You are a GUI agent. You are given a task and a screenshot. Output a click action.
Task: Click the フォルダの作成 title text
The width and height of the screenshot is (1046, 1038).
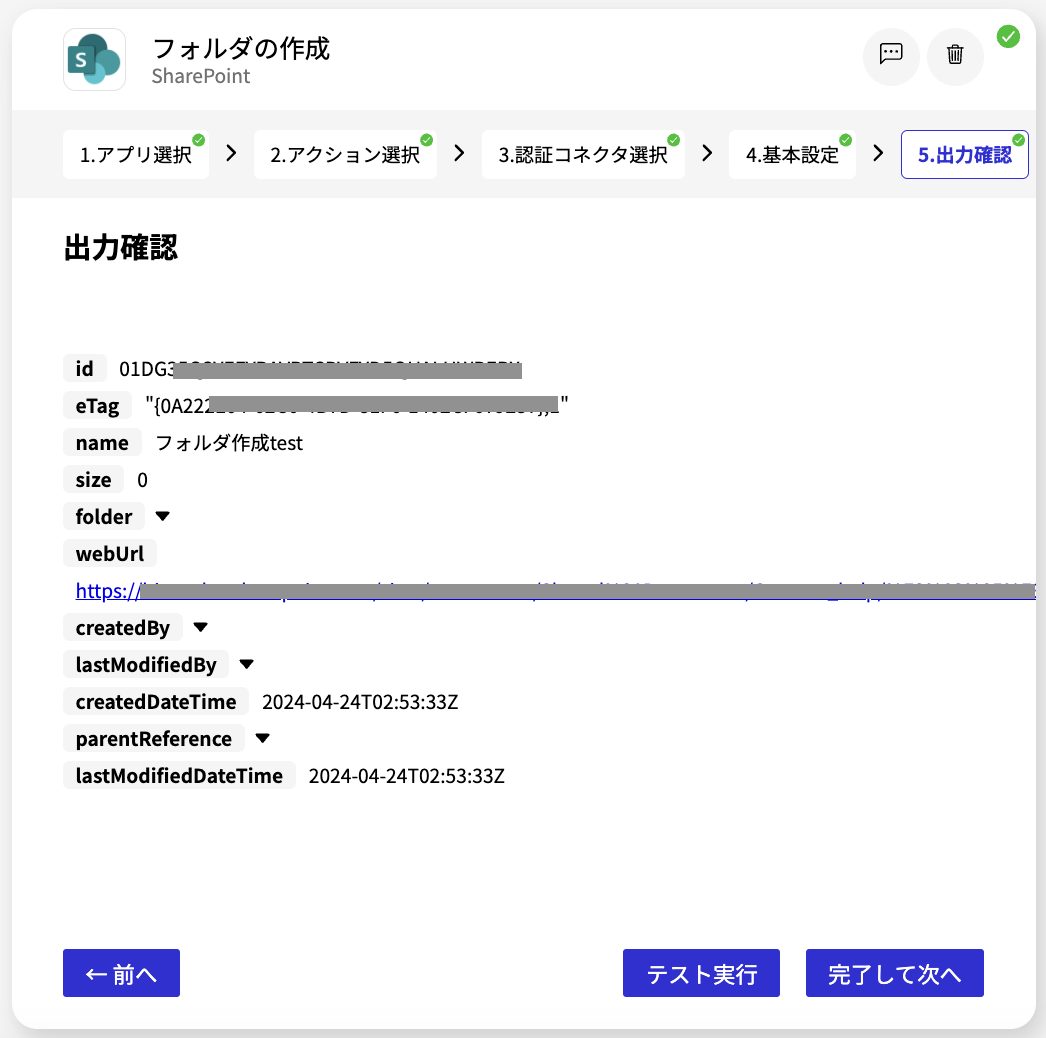(241, 48)
